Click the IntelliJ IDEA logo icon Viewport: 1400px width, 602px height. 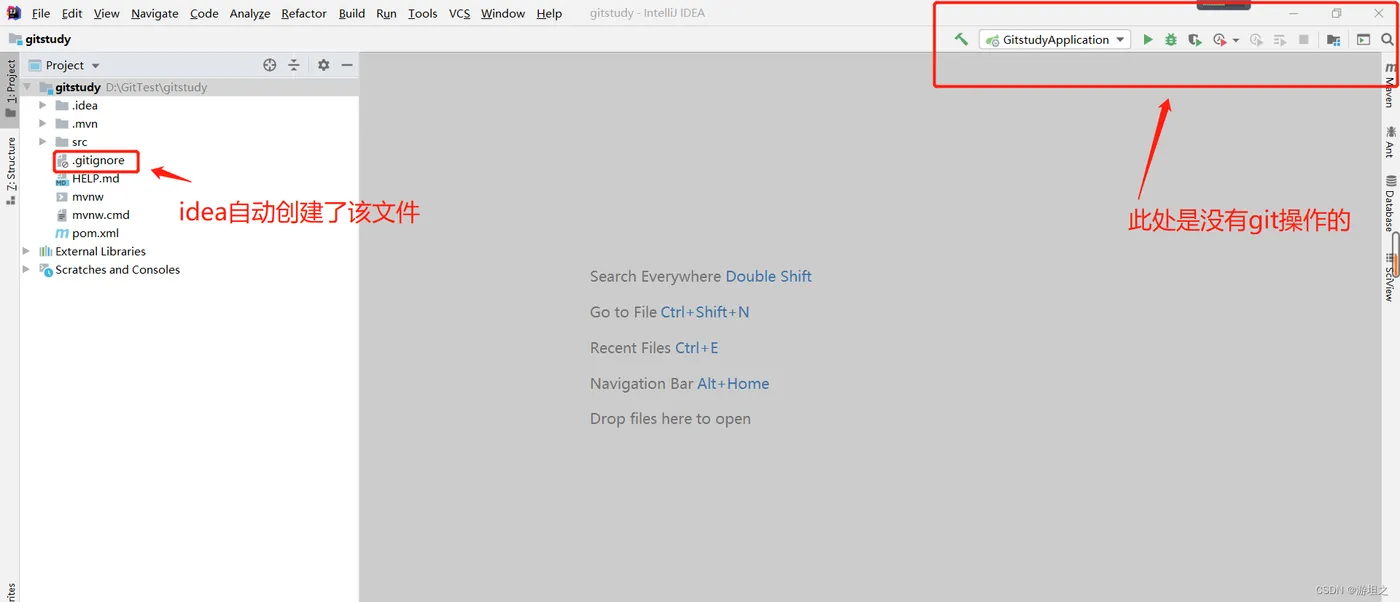14,13
